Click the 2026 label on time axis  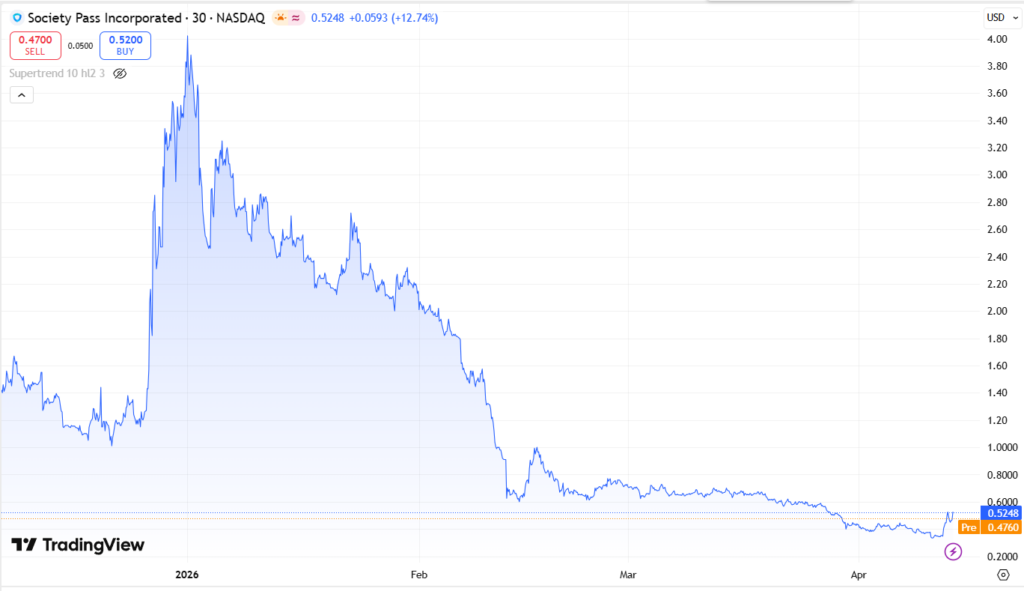point(187,575)
